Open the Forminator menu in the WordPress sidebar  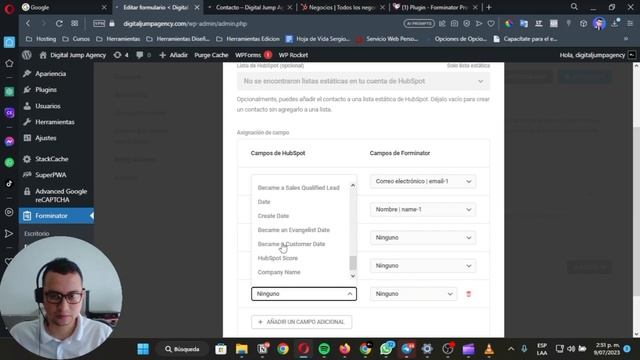56,216
